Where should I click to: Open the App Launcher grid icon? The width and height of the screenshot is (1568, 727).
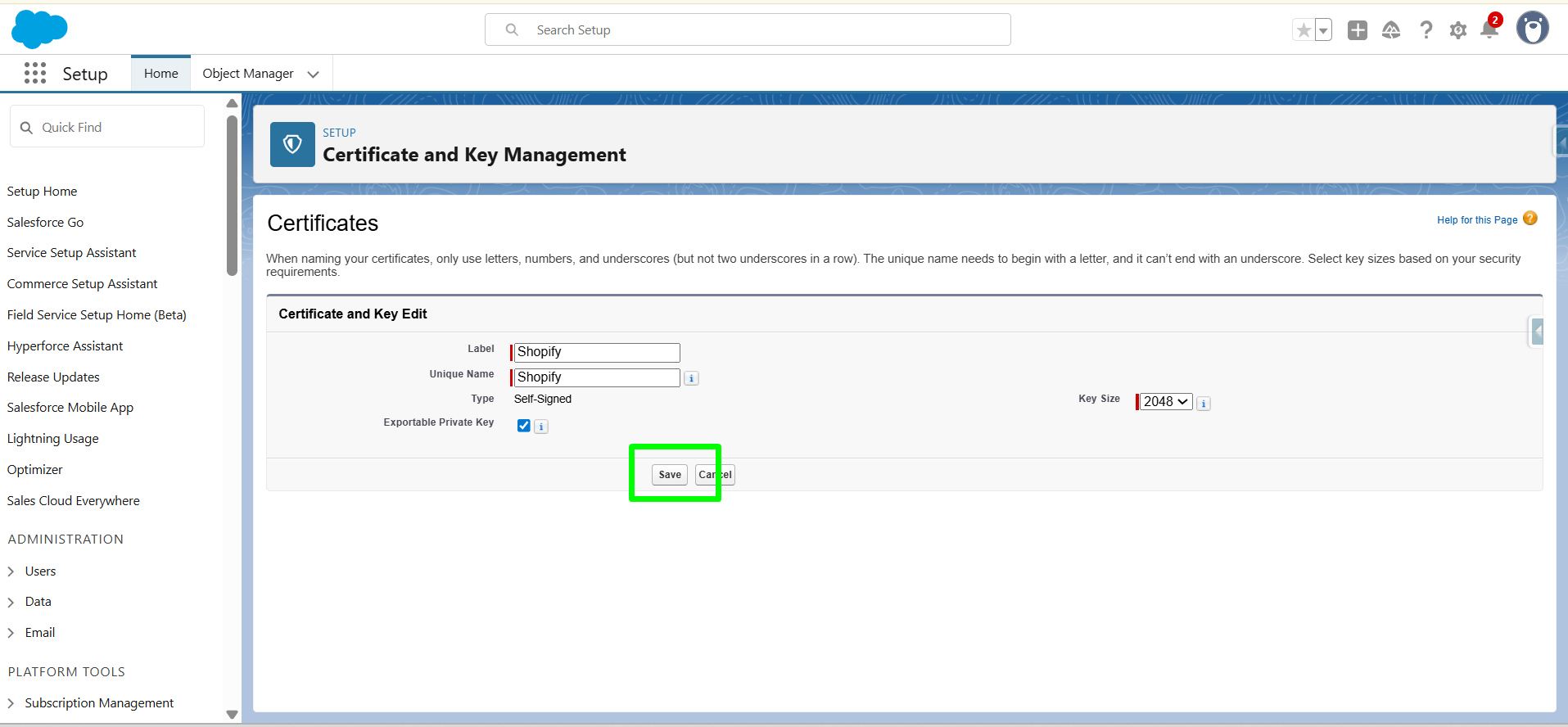pyautogui.click(x=35, y=73)
